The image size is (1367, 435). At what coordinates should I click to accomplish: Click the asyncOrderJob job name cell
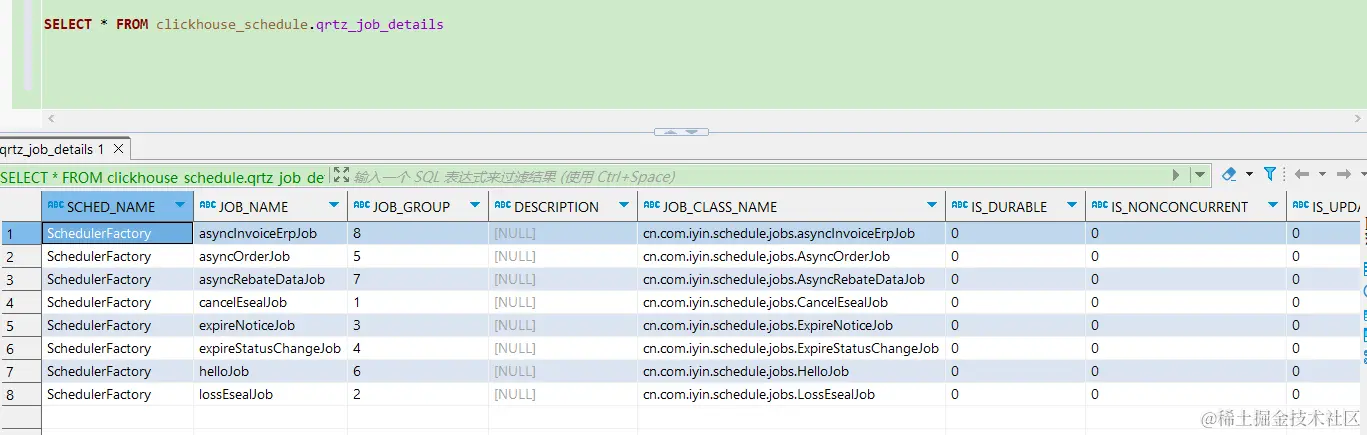coord(270,256)
